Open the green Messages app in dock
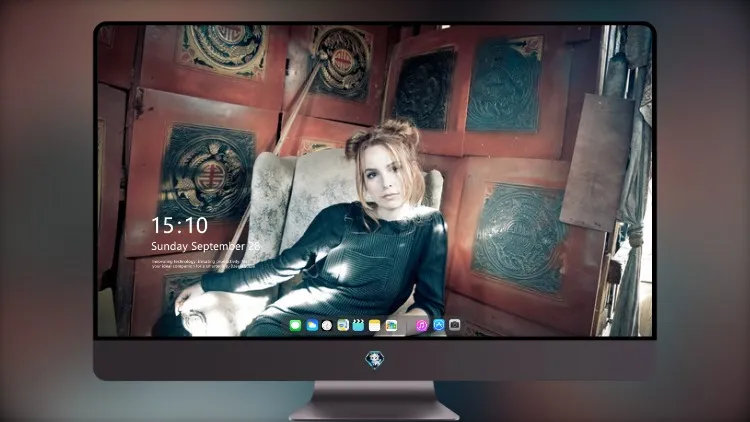 tap(295, 325)
